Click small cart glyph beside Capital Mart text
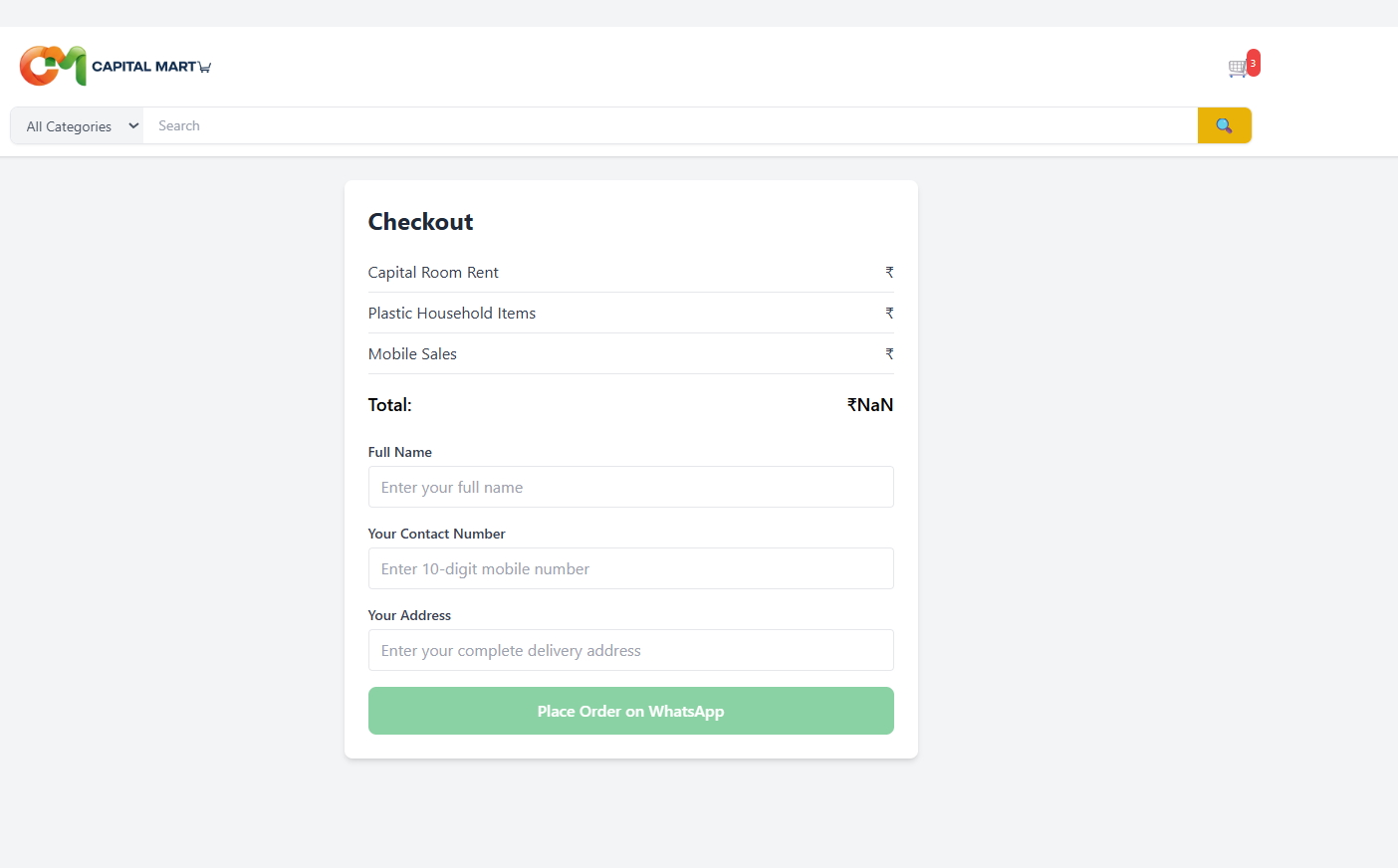This screenshot has width=1398, height=868. pyautogui.click(x=205, y=68)
